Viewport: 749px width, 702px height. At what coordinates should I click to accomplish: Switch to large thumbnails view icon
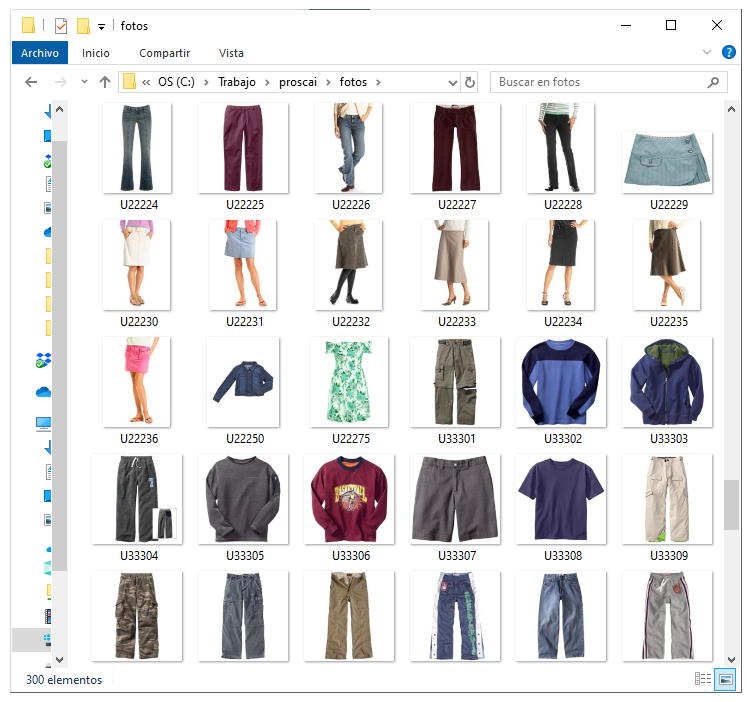pyautogui.click(x=725, y=679)
